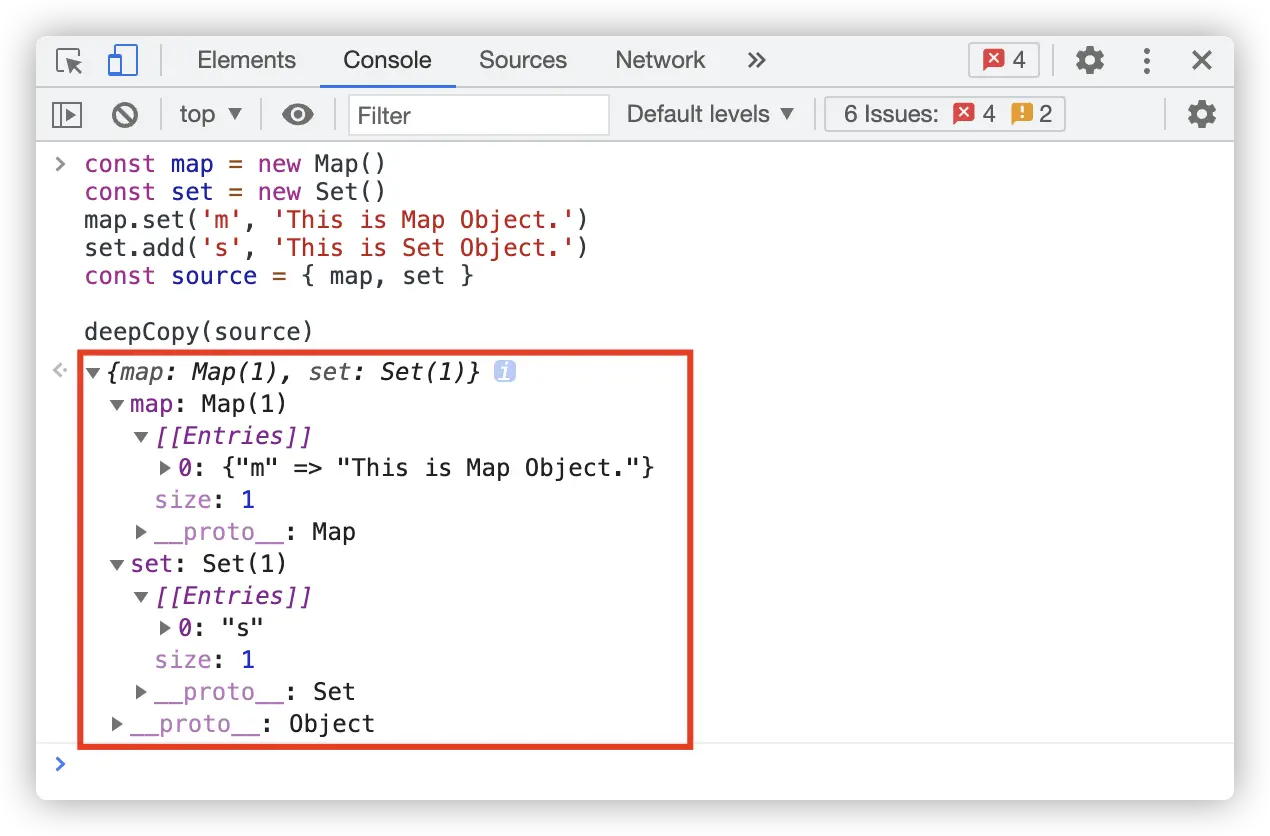Expand the __proto__: Map row

141,531
